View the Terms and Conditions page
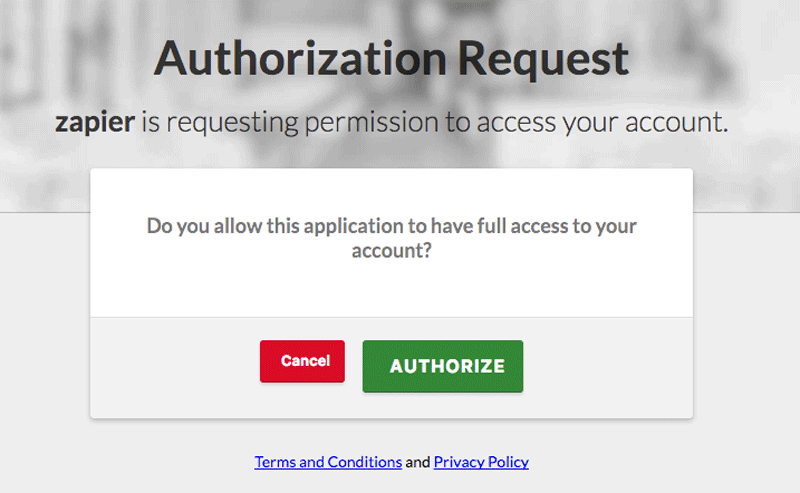Viewport: 800px width, 493px height. 328,462
